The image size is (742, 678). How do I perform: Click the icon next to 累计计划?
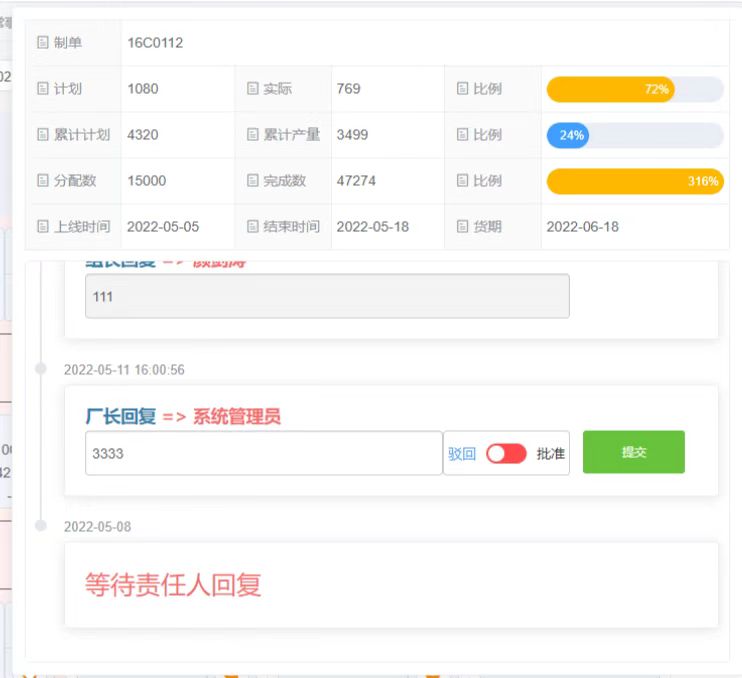click(42, 135)
